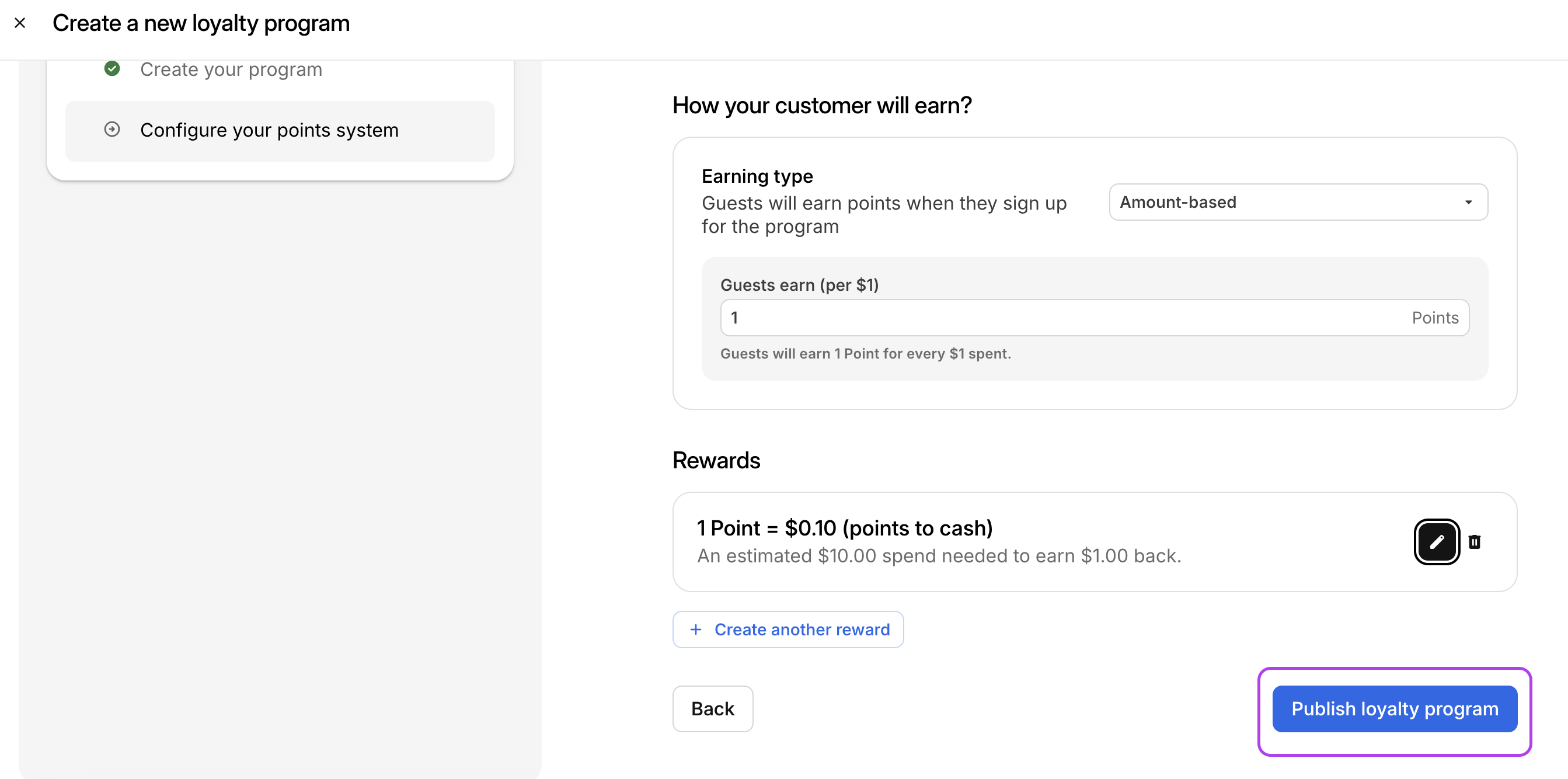Image resolution: width=1568 pixels, height=779 pixels.
Task: Click the plus icon for another reward
Action: coord(696,629)
